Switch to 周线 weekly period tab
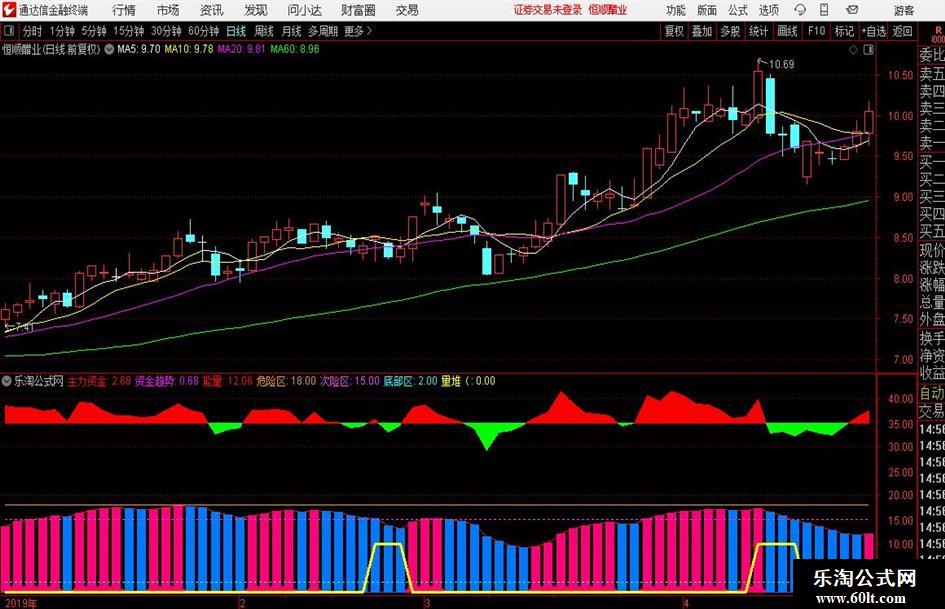This screenshot has width=945, height=609. (x=263, y=31)
